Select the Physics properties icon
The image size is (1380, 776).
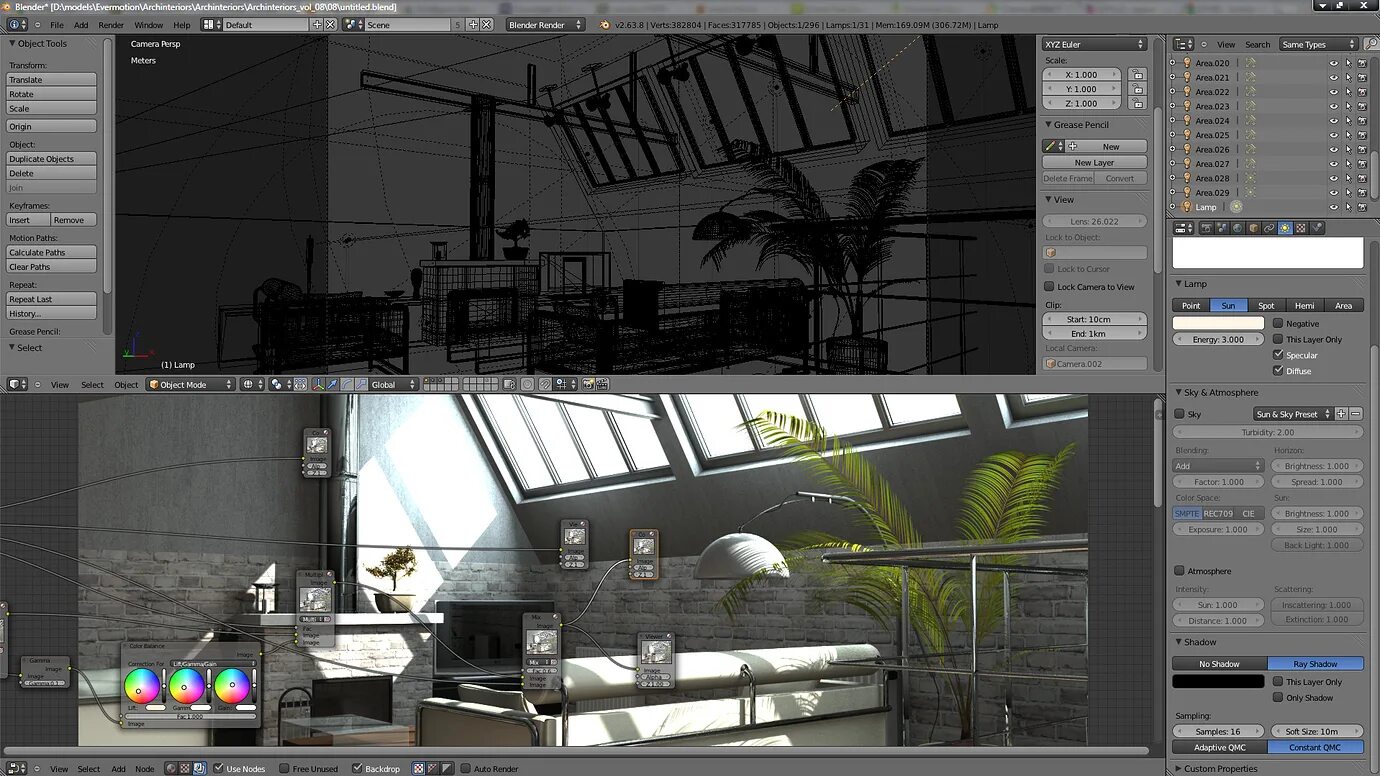click(x=1317, y=228)
